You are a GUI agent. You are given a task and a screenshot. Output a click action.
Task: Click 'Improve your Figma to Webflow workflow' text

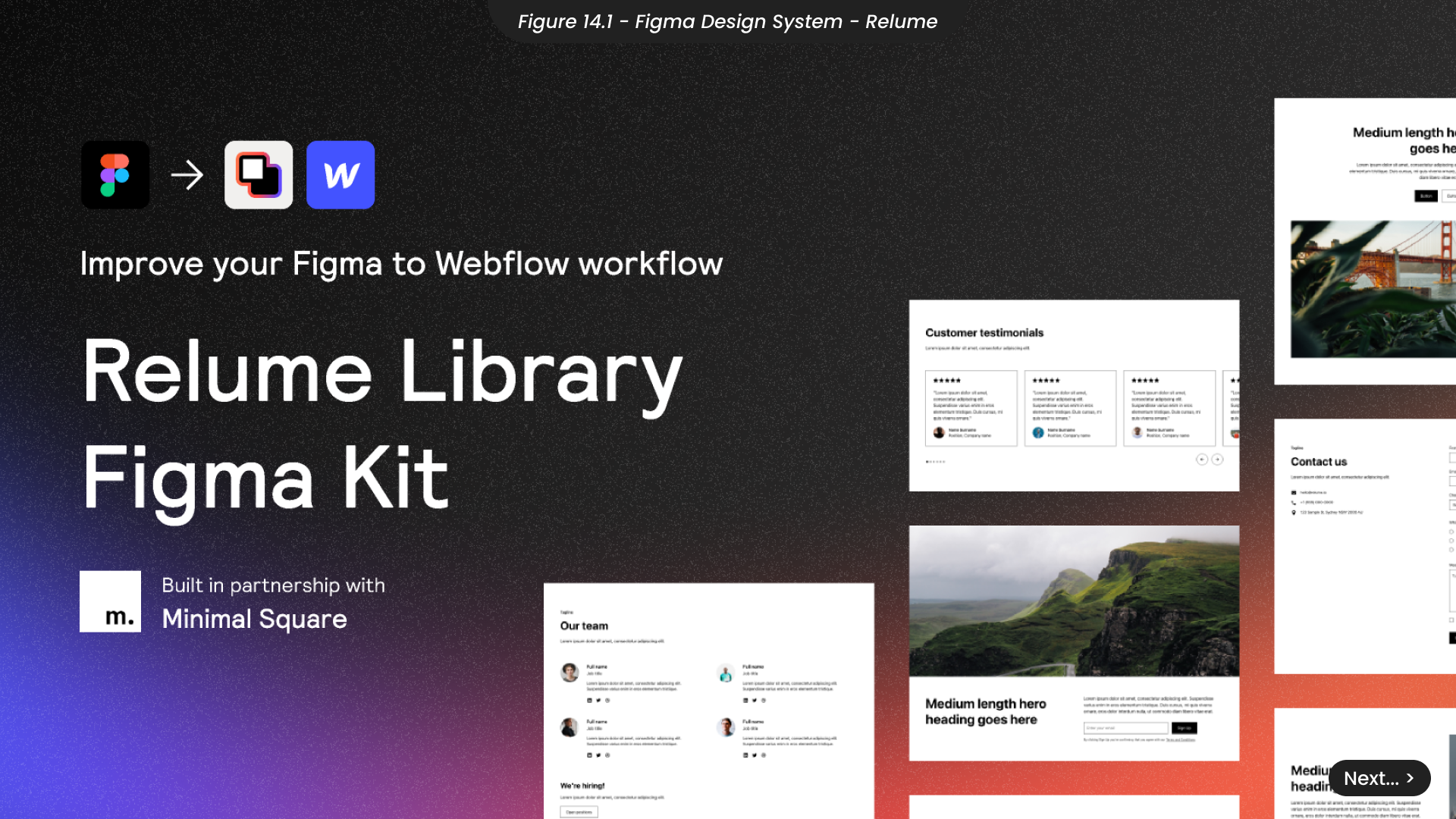pos(401,264)
